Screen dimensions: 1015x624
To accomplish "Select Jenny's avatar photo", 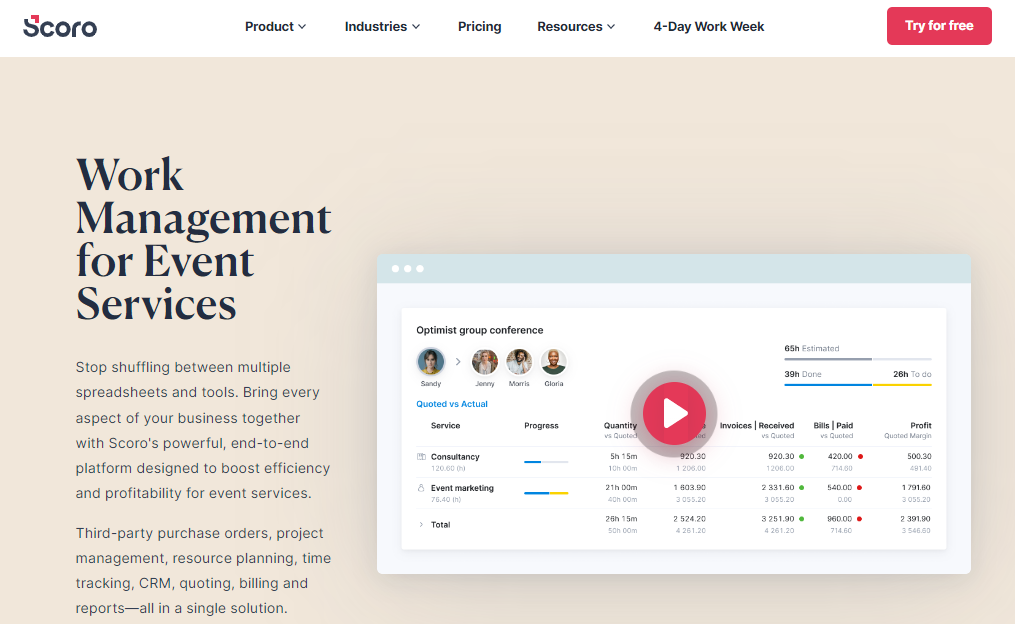I will click(484, 362).
